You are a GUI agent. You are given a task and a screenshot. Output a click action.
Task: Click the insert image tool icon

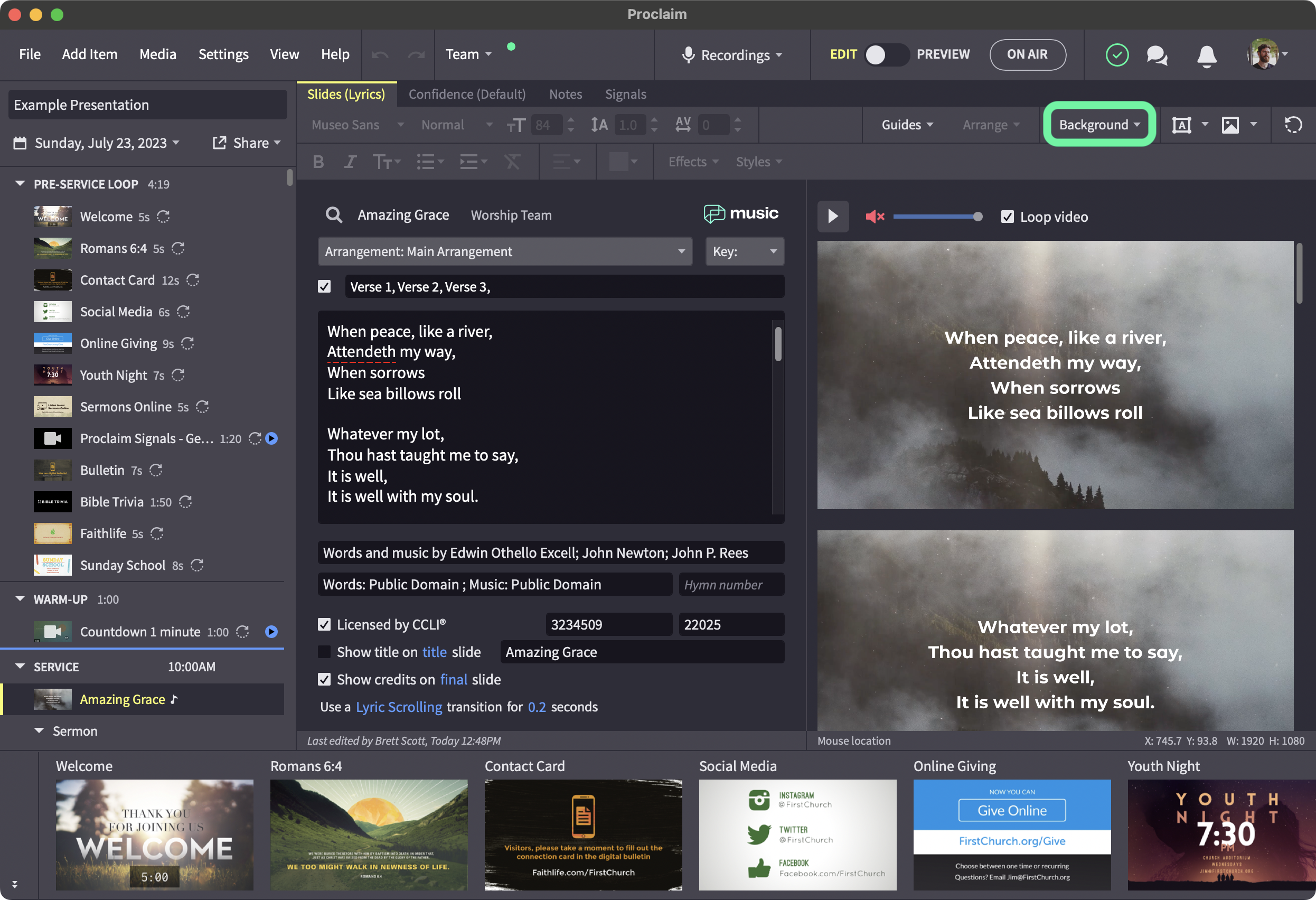pos(1230,125)
